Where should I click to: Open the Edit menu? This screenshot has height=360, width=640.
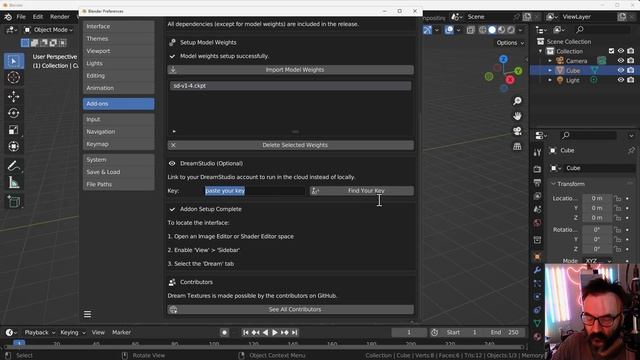click(x=38, y=17)
